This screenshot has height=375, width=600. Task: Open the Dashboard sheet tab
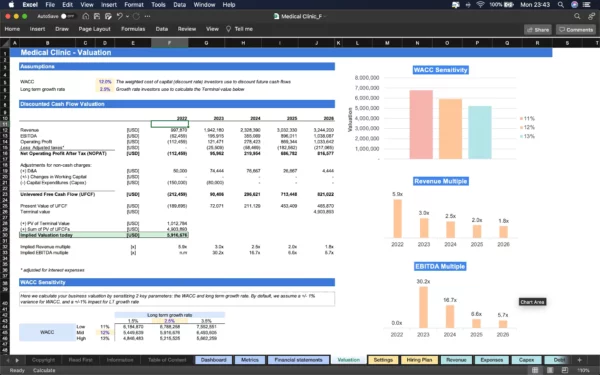214,360
